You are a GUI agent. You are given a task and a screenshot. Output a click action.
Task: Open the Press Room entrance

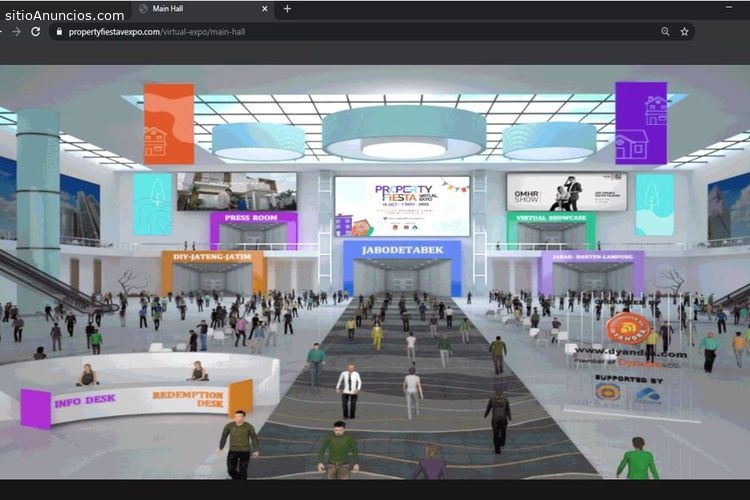coord(253,232)
